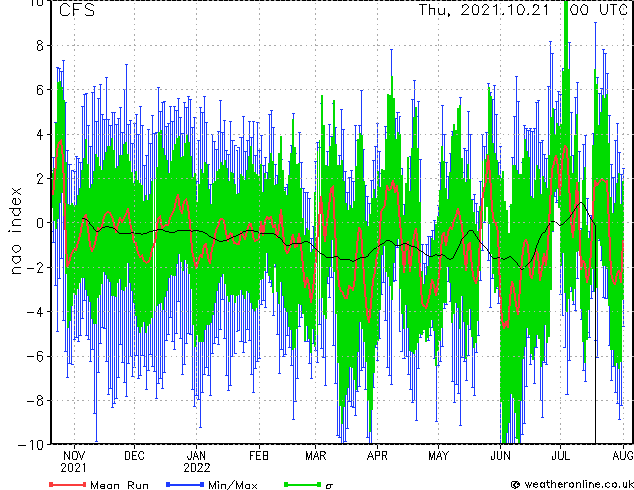The width and height of the screenshot is (634, 490).
Task: Click the MAR month axis label
Action: pyautogui.click(x=315, y=456)
